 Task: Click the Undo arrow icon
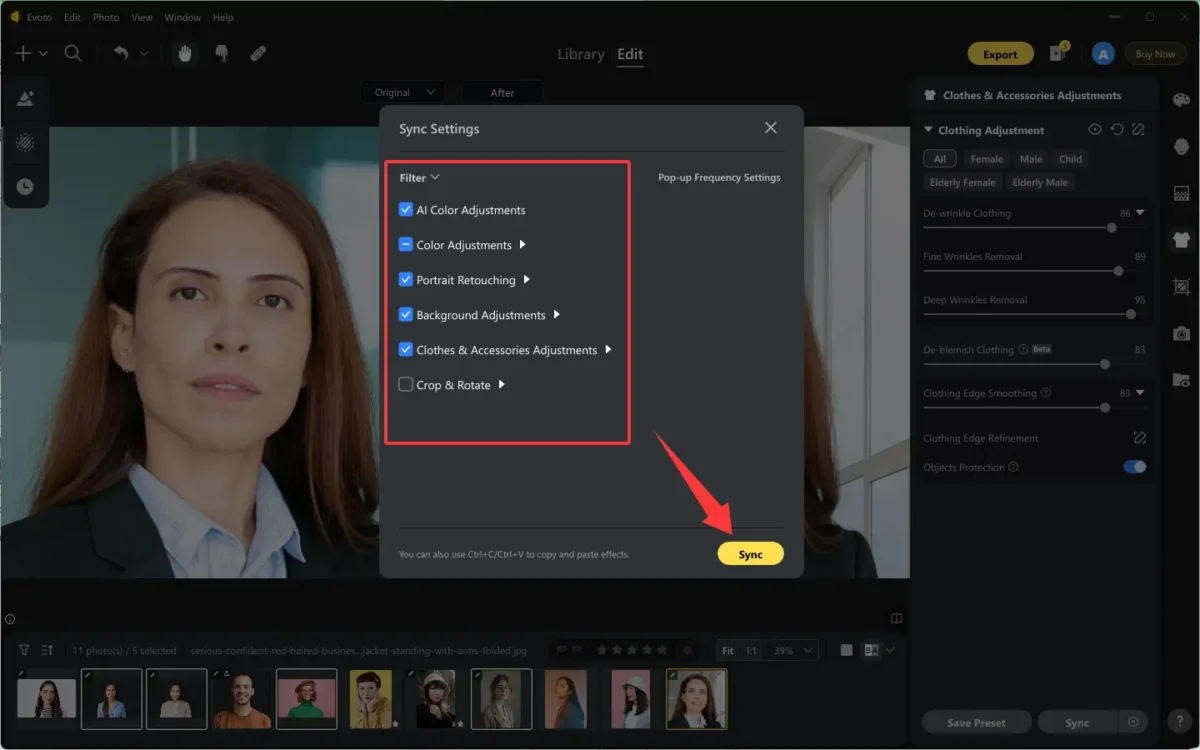click(x=121, y=53)
